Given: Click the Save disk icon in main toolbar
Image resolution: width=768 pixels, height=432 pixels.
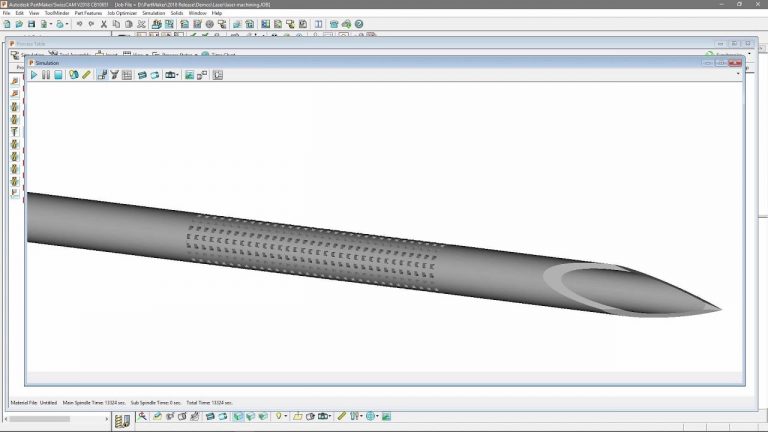Looking at the screenshot, I should (31, 24).
